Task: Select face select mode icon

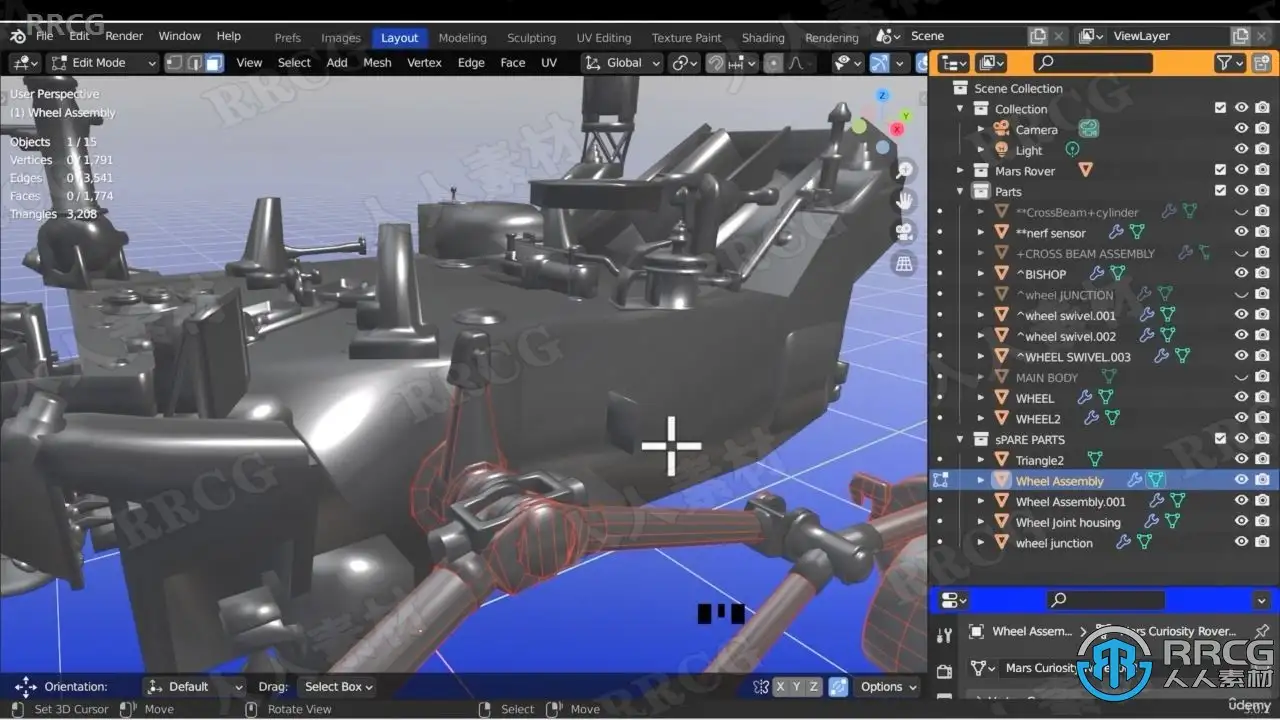Action: click(214, 63)
